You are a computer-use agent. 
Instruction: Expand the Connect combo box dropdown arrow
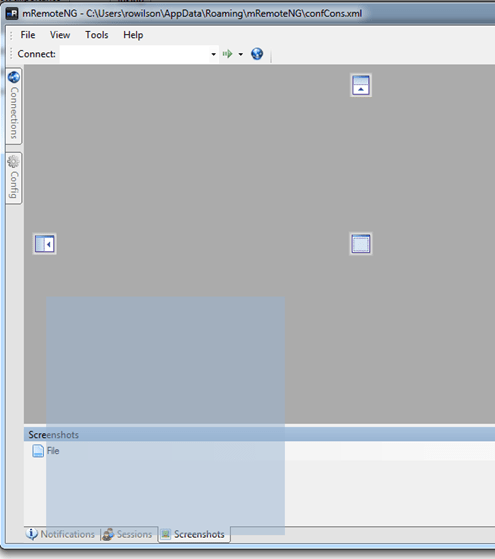click(x=214, y=54)
